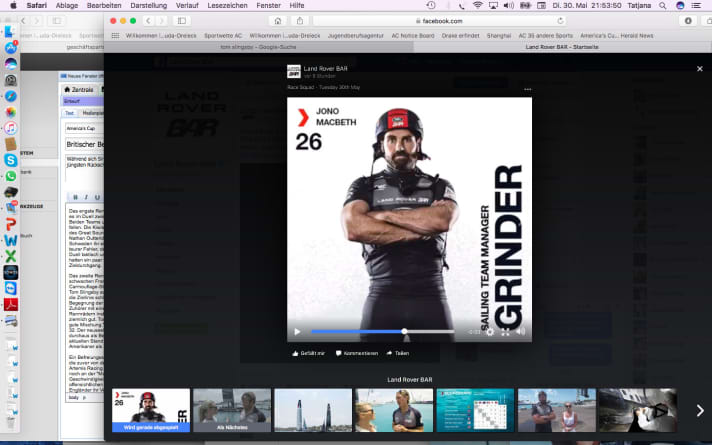This screenshot has width=712, height=445.
Task: Open Wi-Fi status menu
Action: [477, 5]
